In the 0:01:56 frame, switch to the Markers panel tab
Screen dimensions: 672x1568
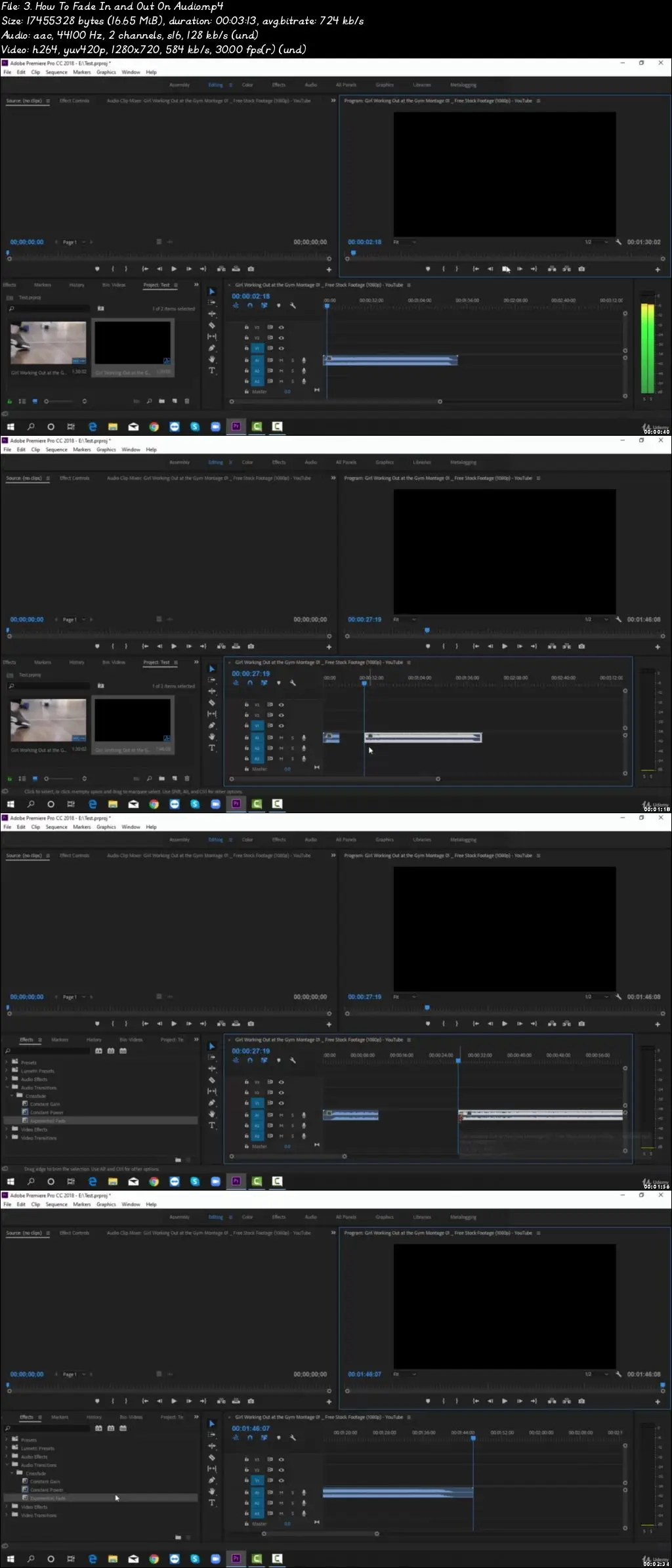60,1040
